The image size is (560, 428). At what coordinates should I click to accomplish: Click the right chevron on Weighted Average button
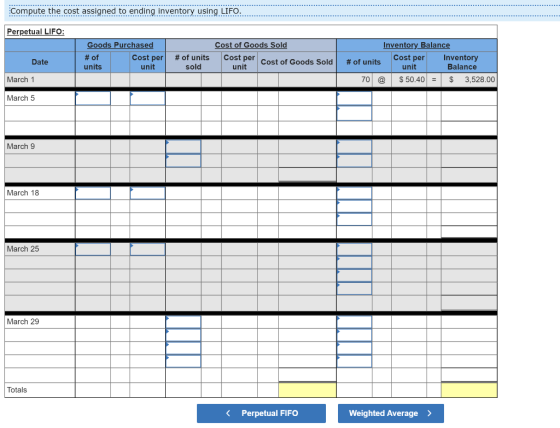click(x=429, y=413)
